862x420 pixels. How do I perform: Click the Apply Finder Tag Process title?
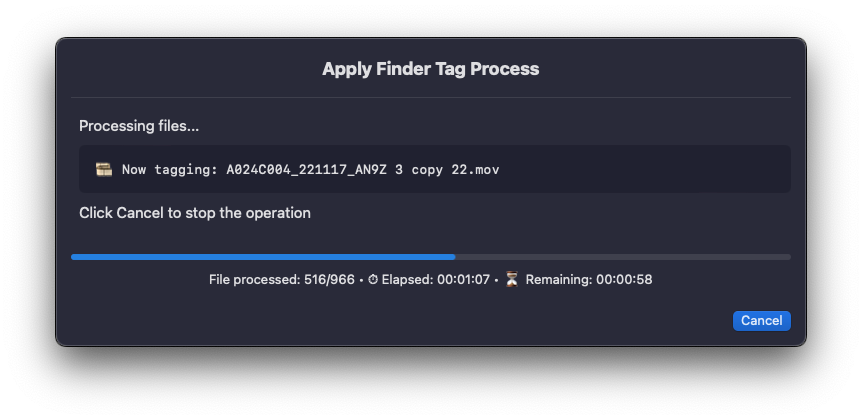[430, 69]
